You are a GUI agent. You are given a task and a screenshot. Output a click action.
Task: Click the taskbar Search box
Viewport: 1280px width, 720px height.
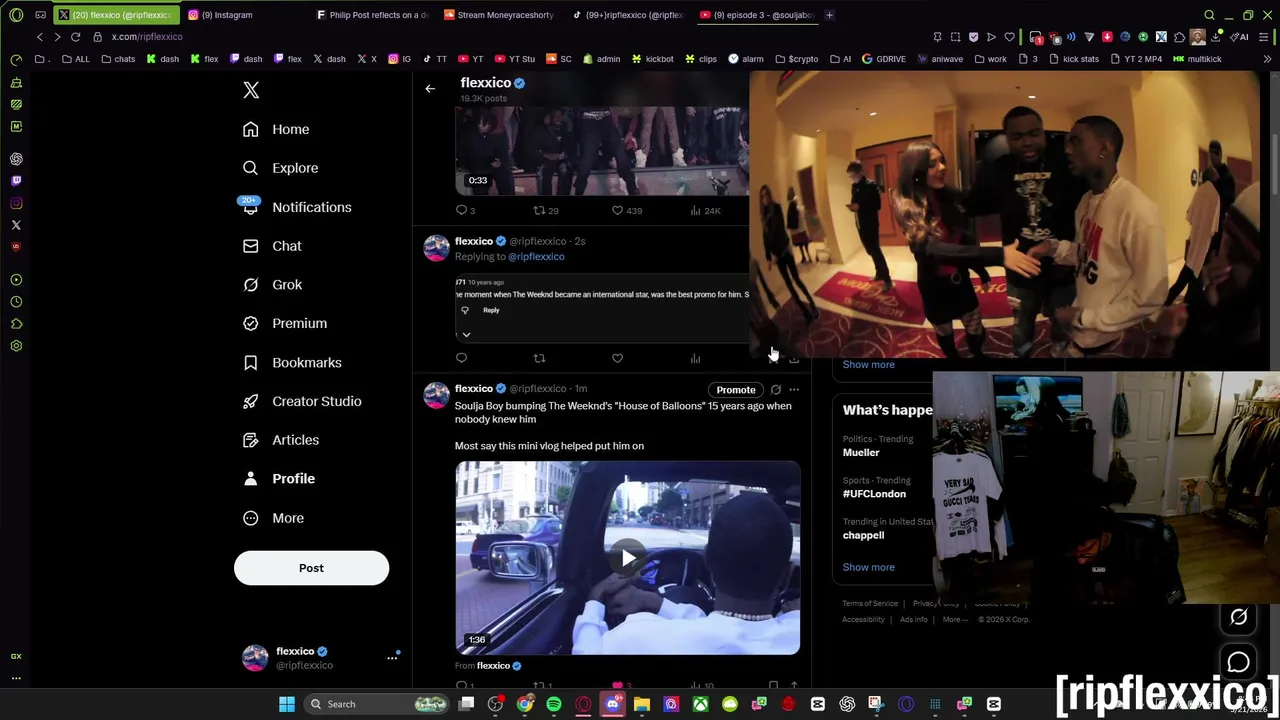tap(378, 704)
